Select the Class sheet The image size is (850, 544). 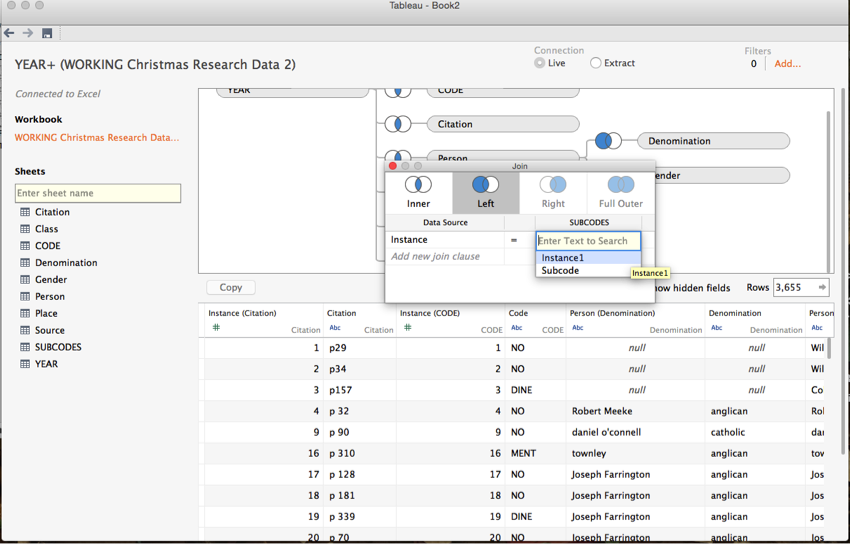click(x=47, y=229)
